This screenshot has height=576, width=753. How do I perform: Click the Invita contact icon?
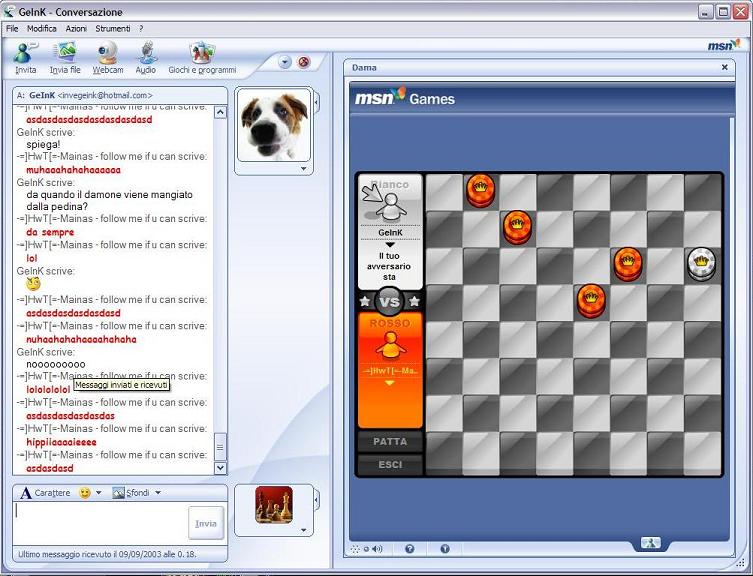click(x=25, y=58)
